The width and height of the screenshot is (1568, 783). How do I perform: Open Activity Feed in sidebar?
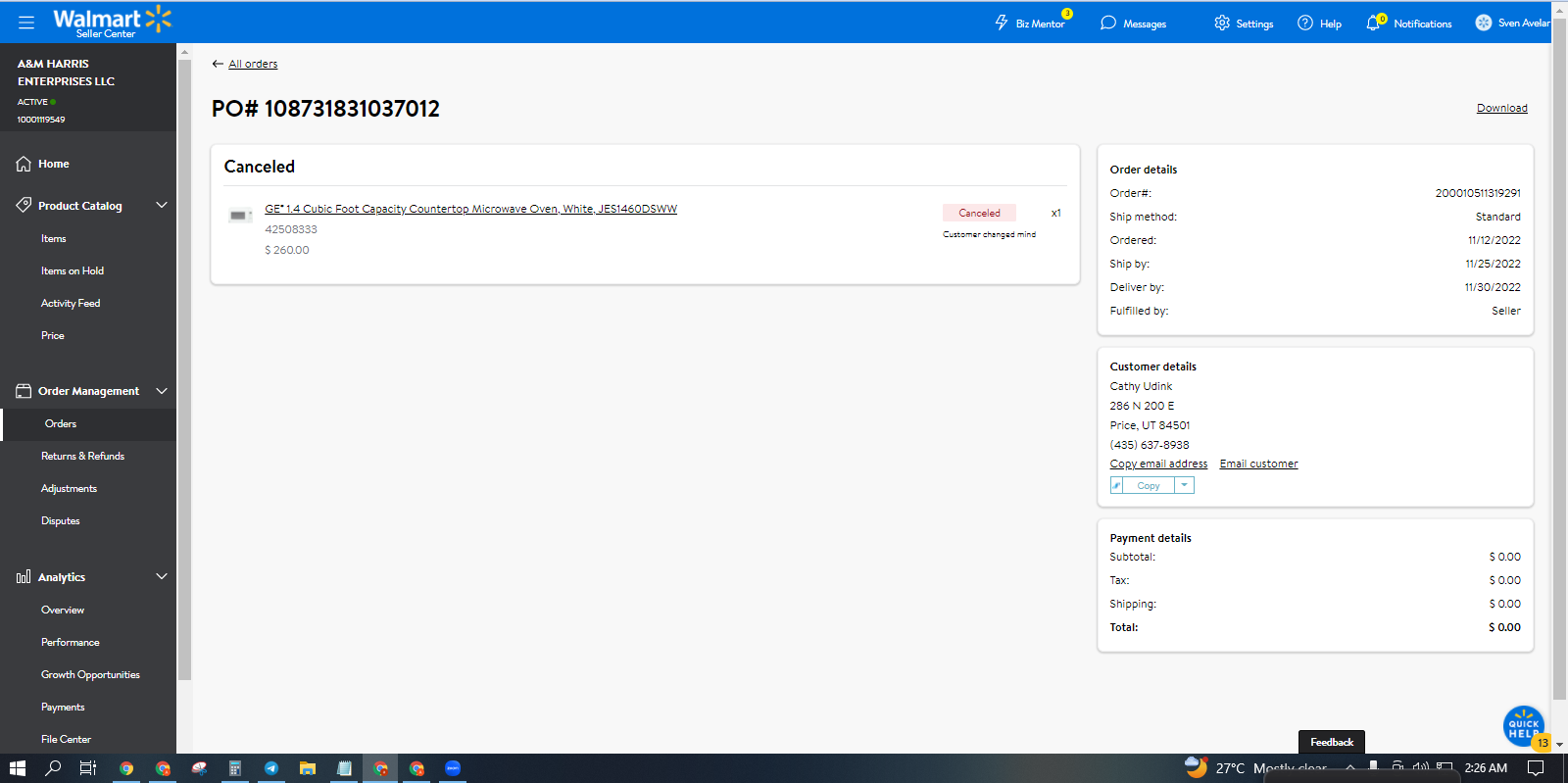71,303
